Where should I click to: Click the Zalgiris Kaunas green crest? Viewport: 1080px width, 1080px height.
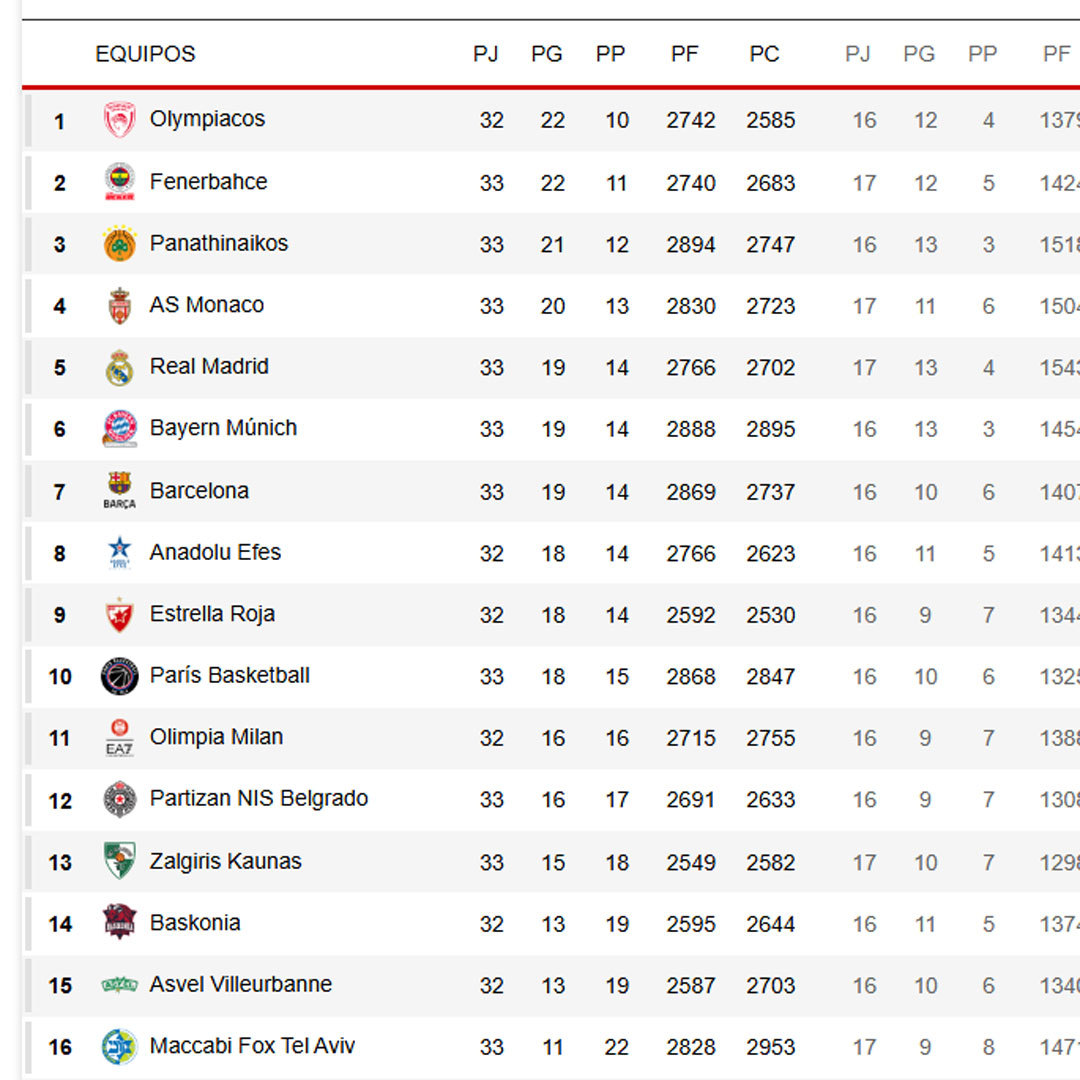120,861
